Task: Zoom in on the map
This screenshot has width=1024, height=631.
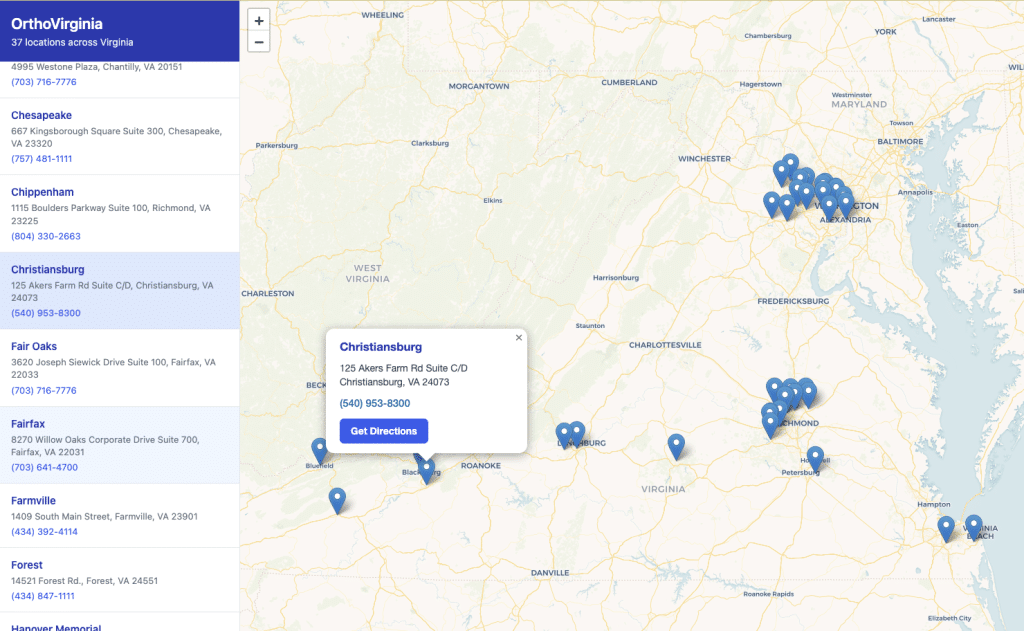Action: coord(259,20)
